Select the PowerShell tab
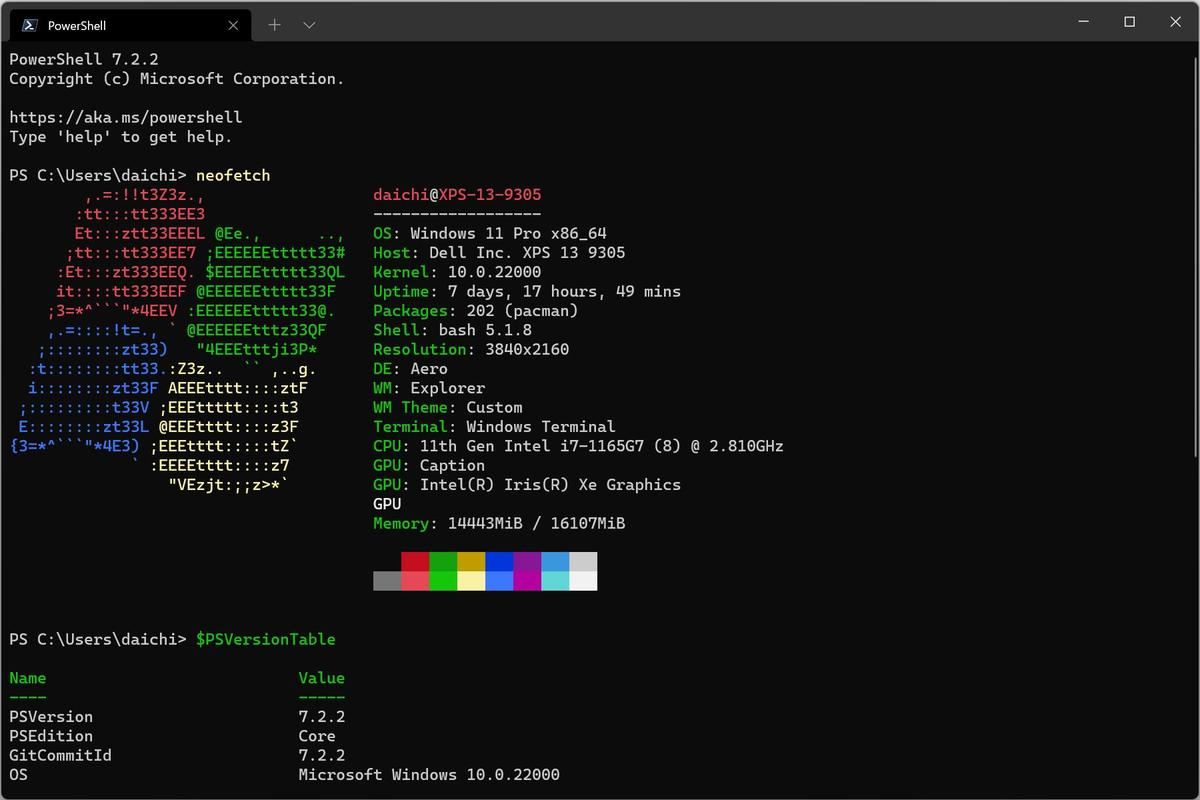Viewport: 1200px width, 800px height. [129, 24]
